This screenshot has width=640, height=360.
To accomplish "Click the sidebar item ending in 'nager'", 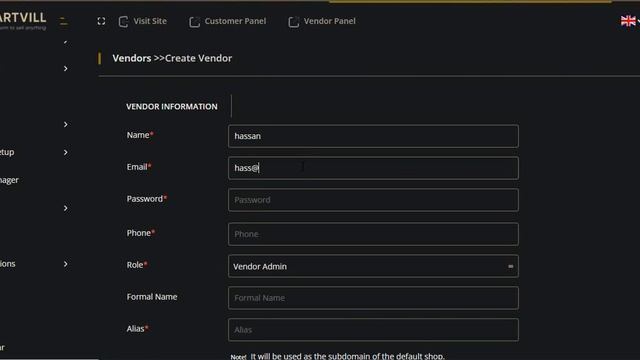I will click(9, 180).
